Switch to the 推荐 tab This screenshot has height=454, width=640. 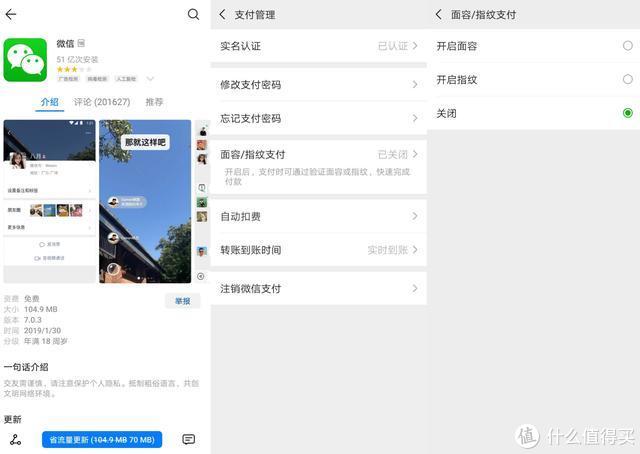(154, 102)
